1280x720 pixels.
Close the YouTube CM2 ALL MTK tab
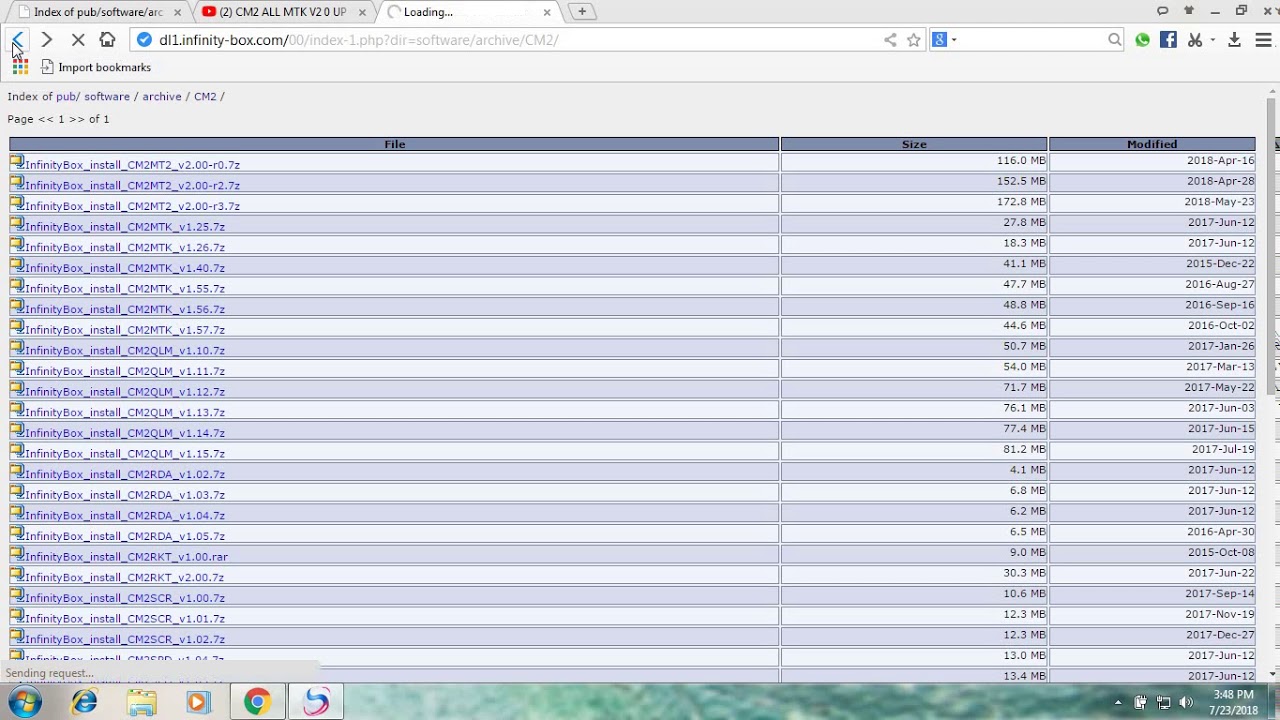362,12
